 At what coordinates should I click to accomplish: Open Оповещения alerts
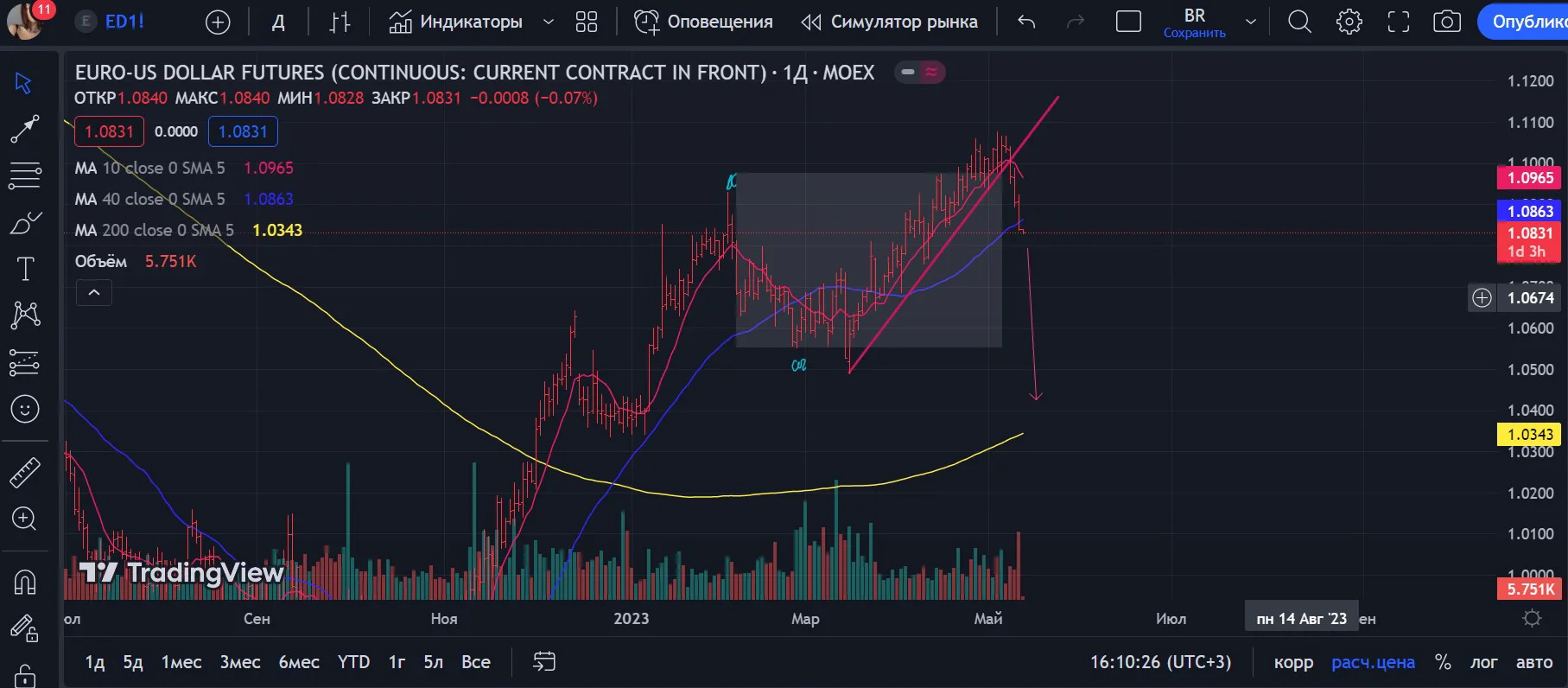tap(703, 22)
